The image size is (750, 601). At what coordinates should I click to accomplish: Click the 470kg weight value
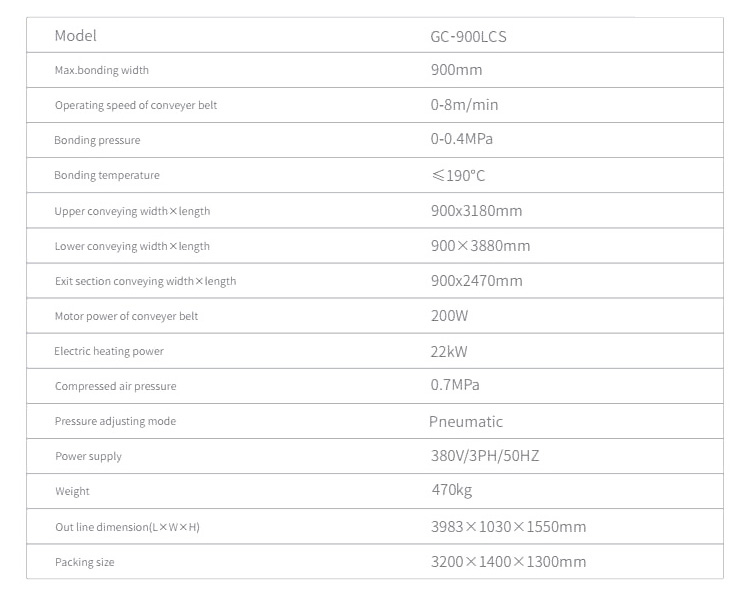[x=452, y=490]
